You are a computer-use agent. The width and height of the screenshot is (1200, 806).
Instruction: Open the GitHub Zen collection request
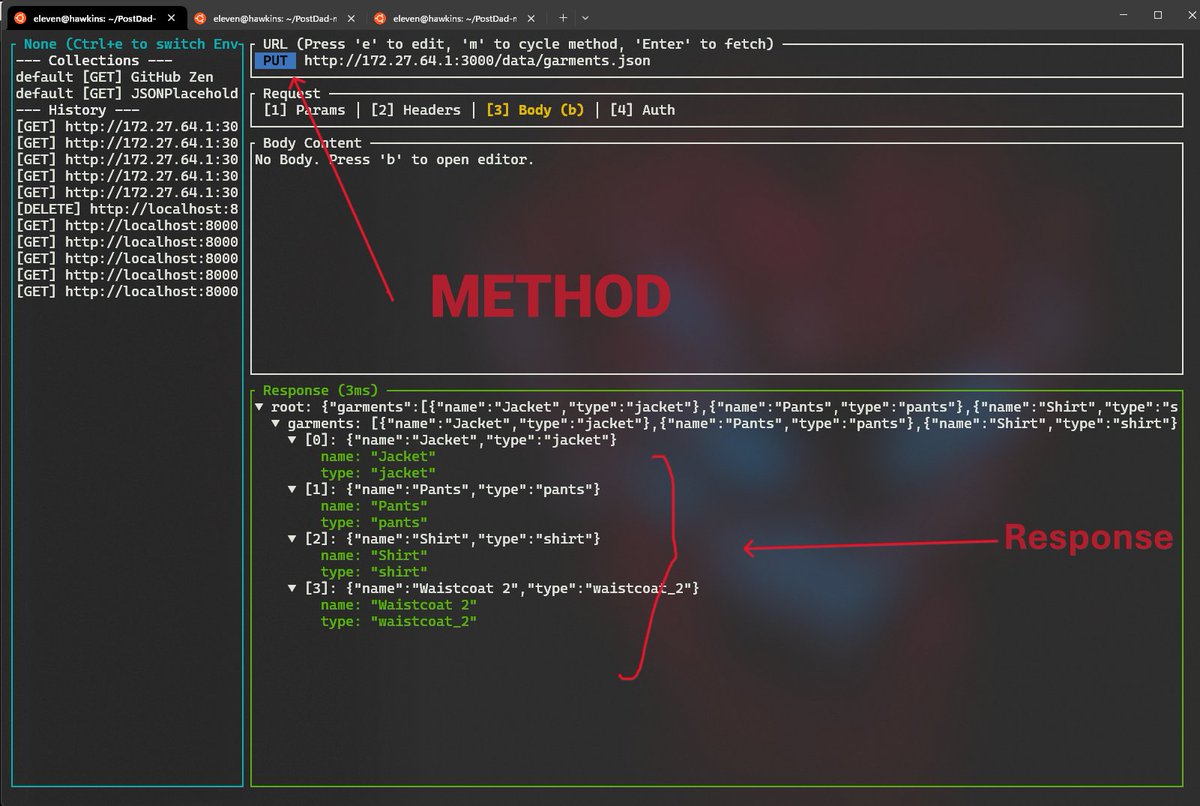click(115, 77)
